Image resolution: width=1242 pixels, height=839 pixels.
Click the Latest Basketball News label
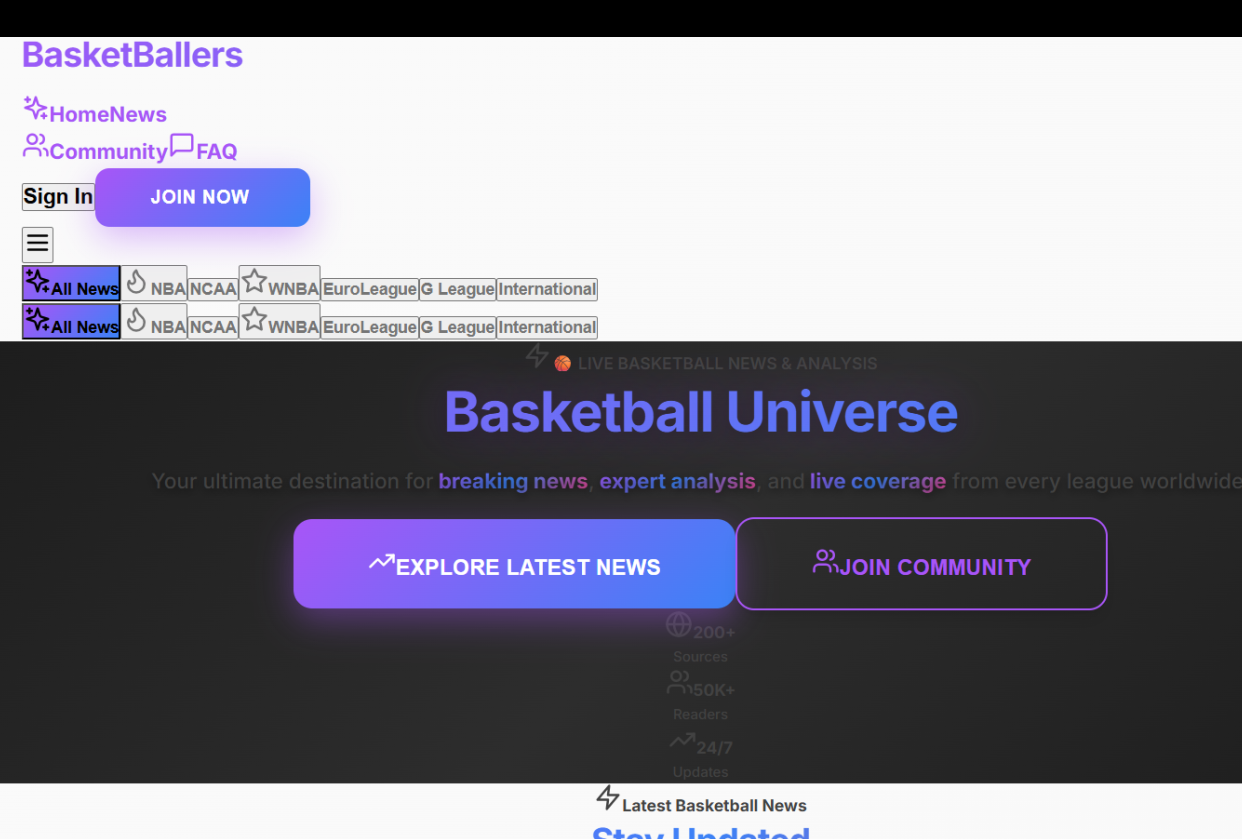(714, 806)
